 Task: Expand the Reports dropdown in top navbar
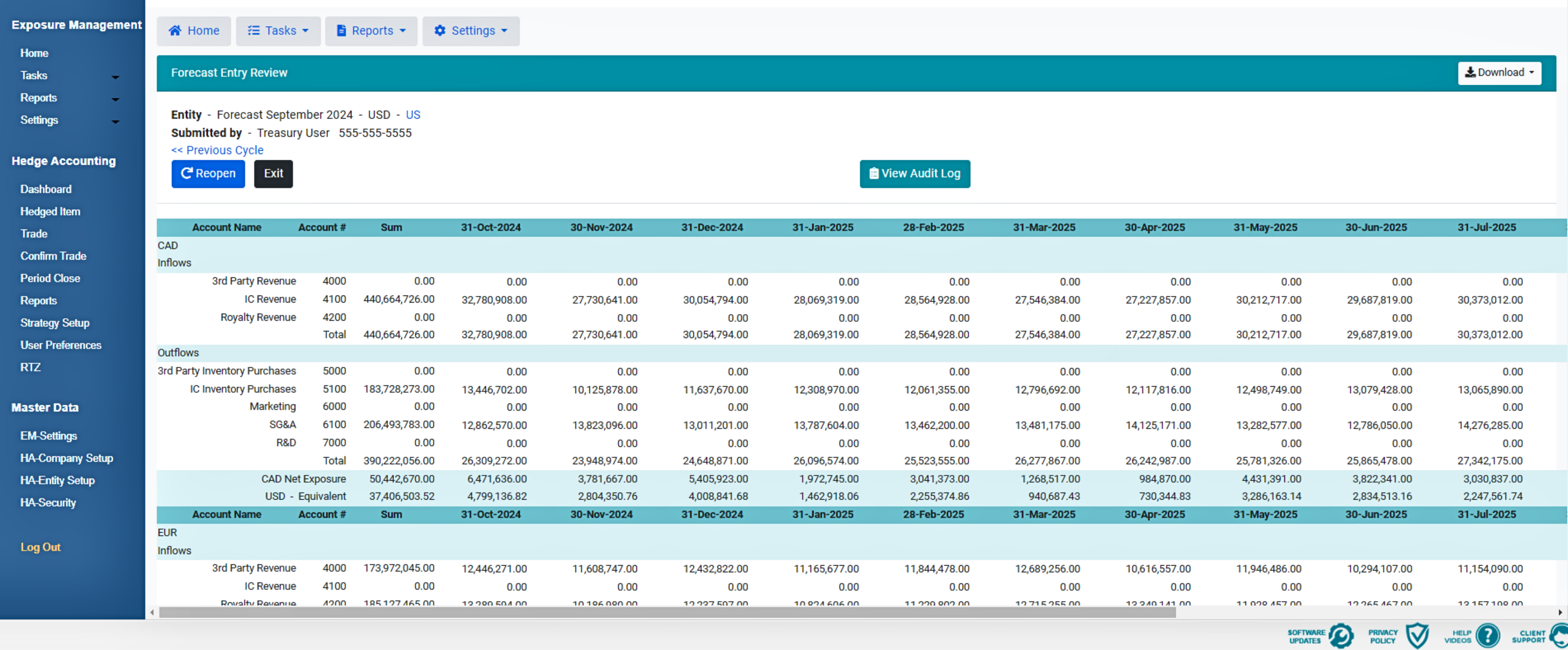point(371,30)
